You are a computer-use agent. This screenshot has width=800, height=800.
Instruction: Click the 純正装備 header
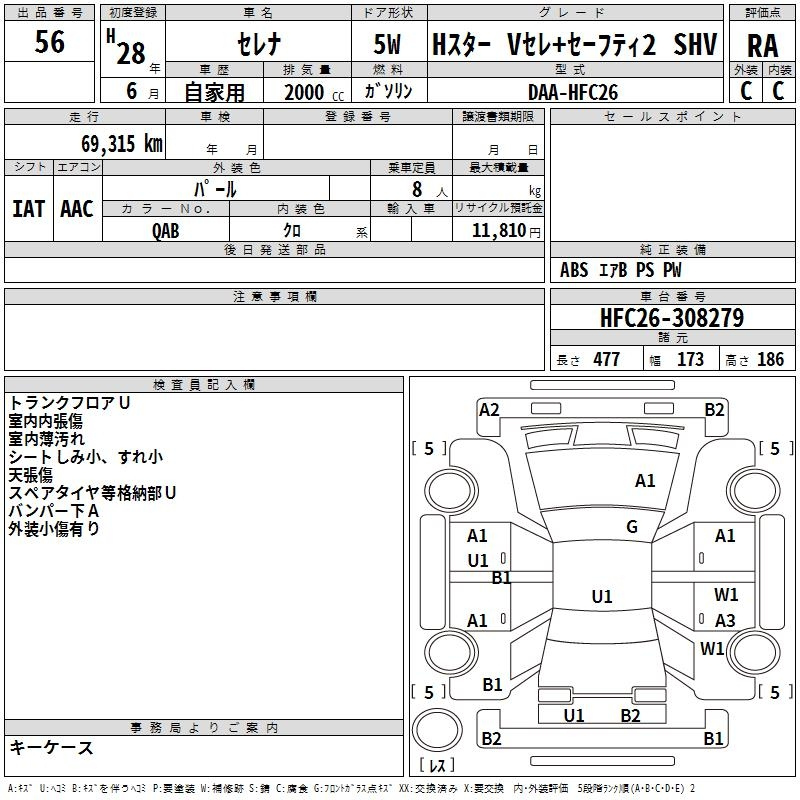pos(672,249)
